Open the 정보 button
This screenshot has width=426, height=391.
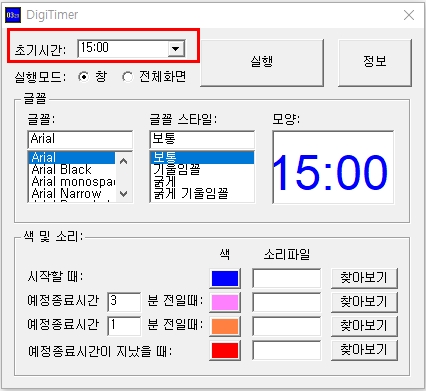(375, 63)
